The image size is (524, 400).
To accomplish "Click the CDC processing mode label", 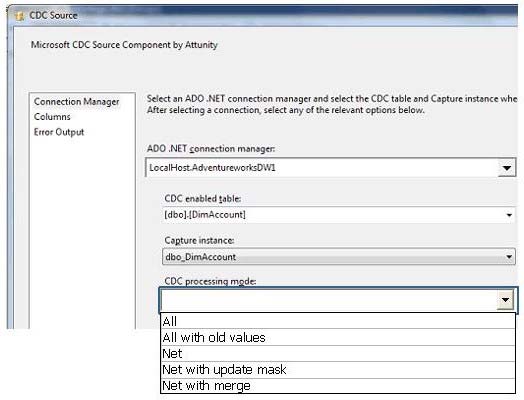I will coord(210,281).
